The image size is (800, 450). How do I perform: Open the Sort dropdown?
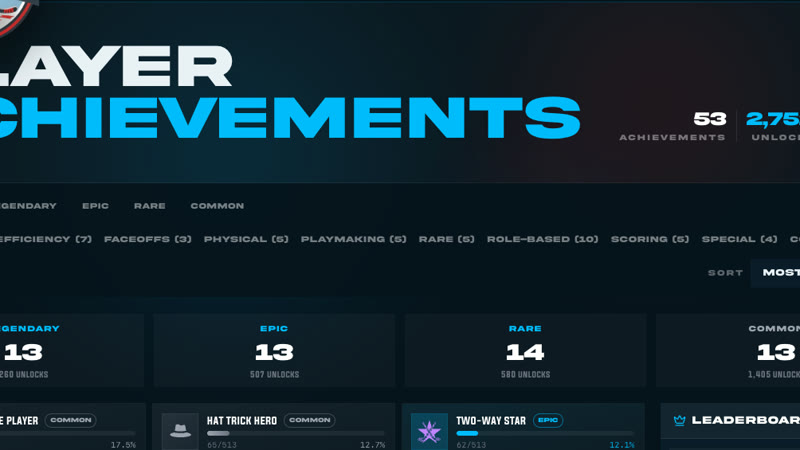point(776,273)
